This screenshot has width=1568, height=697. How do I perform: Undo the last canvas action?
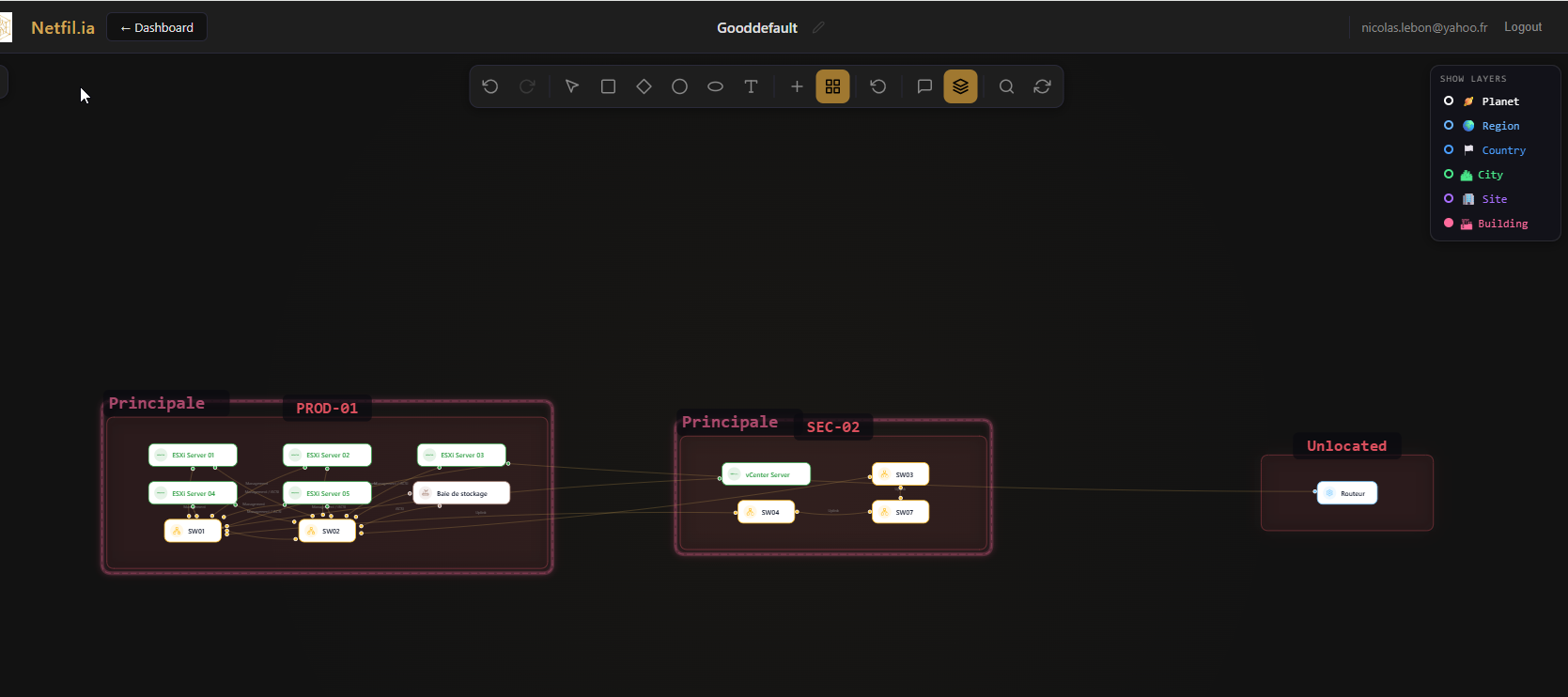490,86
